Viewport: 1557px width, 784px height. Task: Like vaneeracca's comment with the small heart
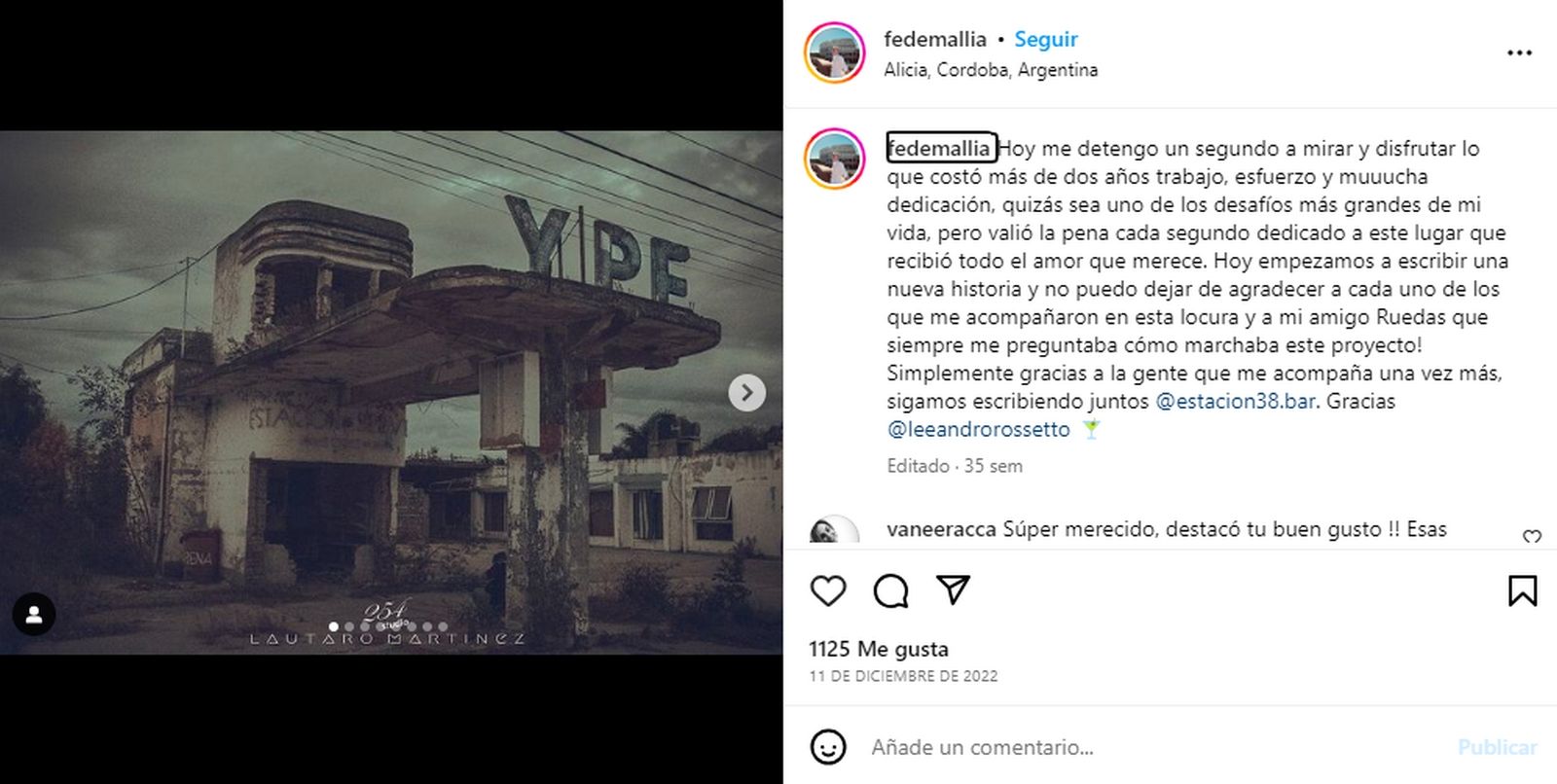click(1532, 537)
